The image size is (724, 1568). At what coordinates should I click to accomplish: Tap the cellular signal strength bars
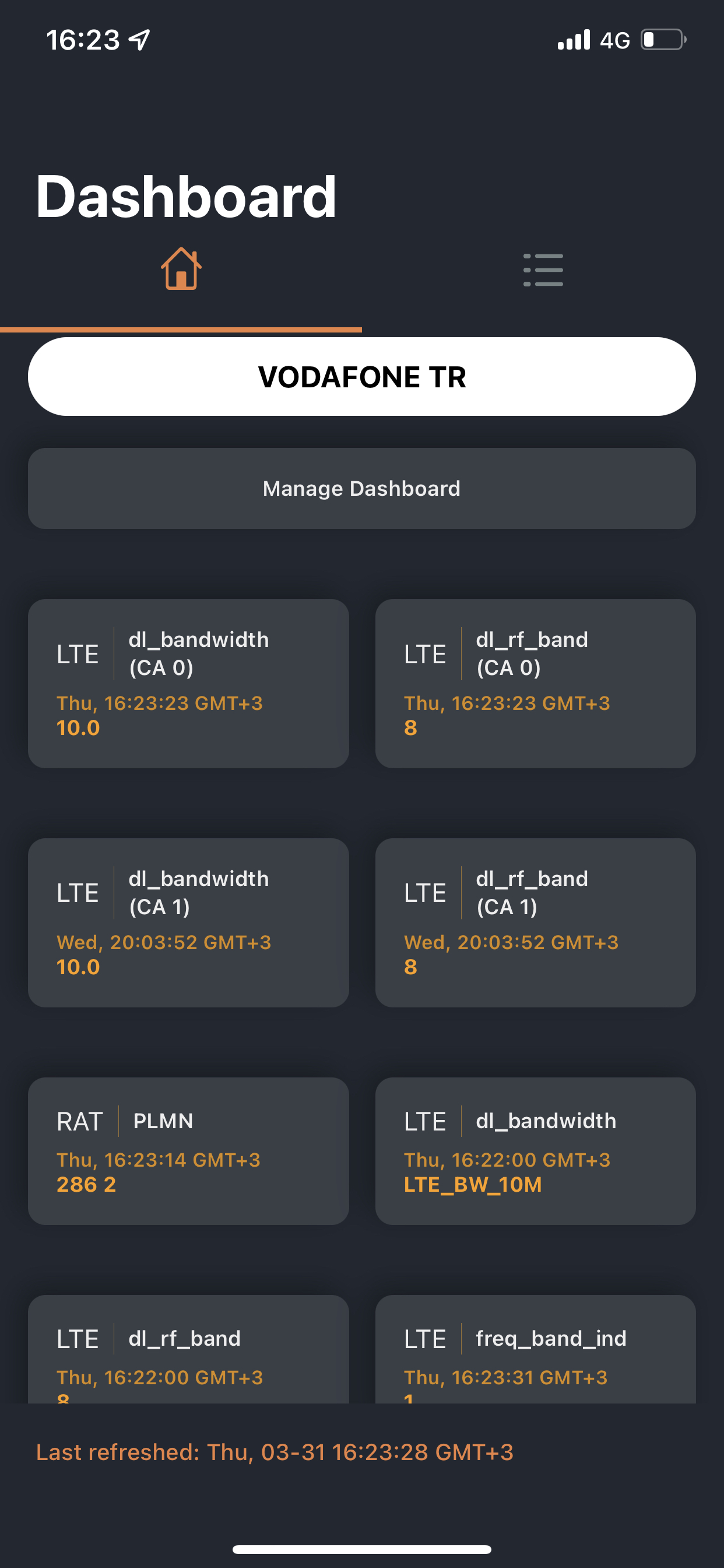pyautogui.click(x=574, y=40)
